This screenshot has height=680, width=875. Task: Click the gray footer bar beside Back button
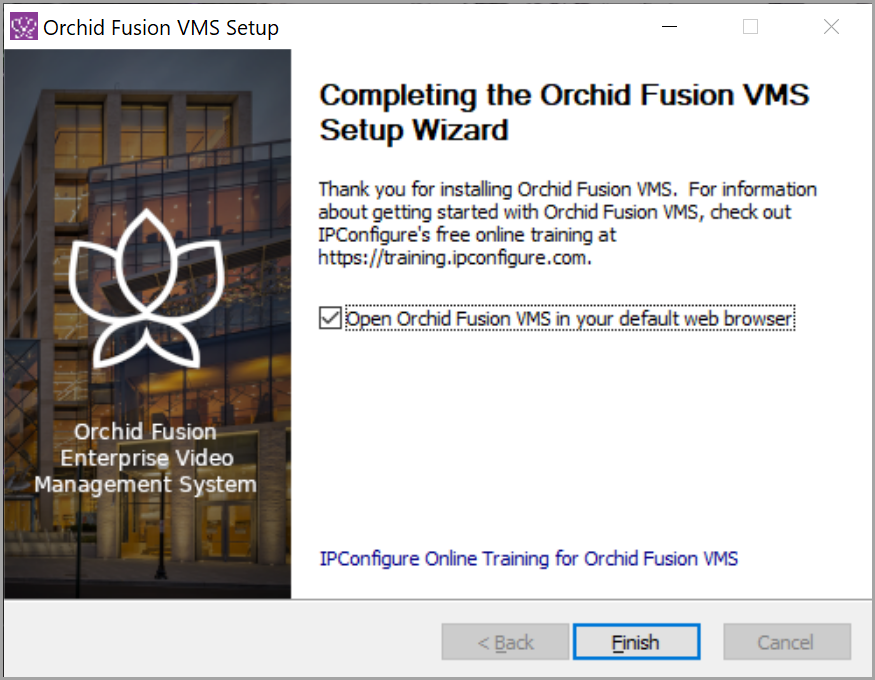(x=223, y=640)
